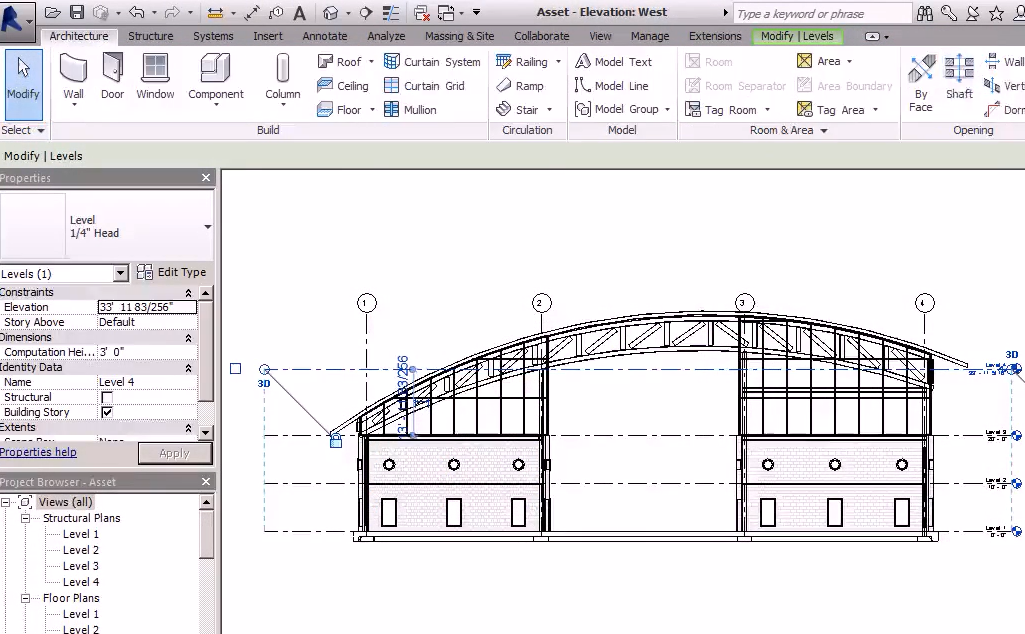Open the Levels (1) filter dropdown
The image size is (1025, 634).
(x=120, y=273)
